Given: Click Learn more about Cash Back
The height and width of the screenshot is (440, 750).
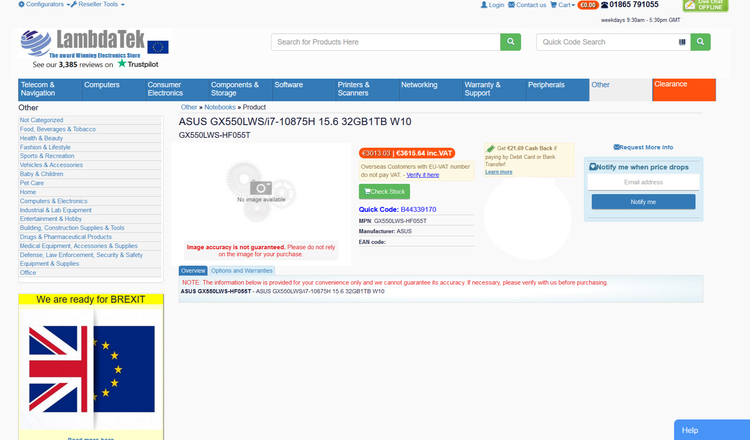Looking at the screenshot, I should [498, 172].
